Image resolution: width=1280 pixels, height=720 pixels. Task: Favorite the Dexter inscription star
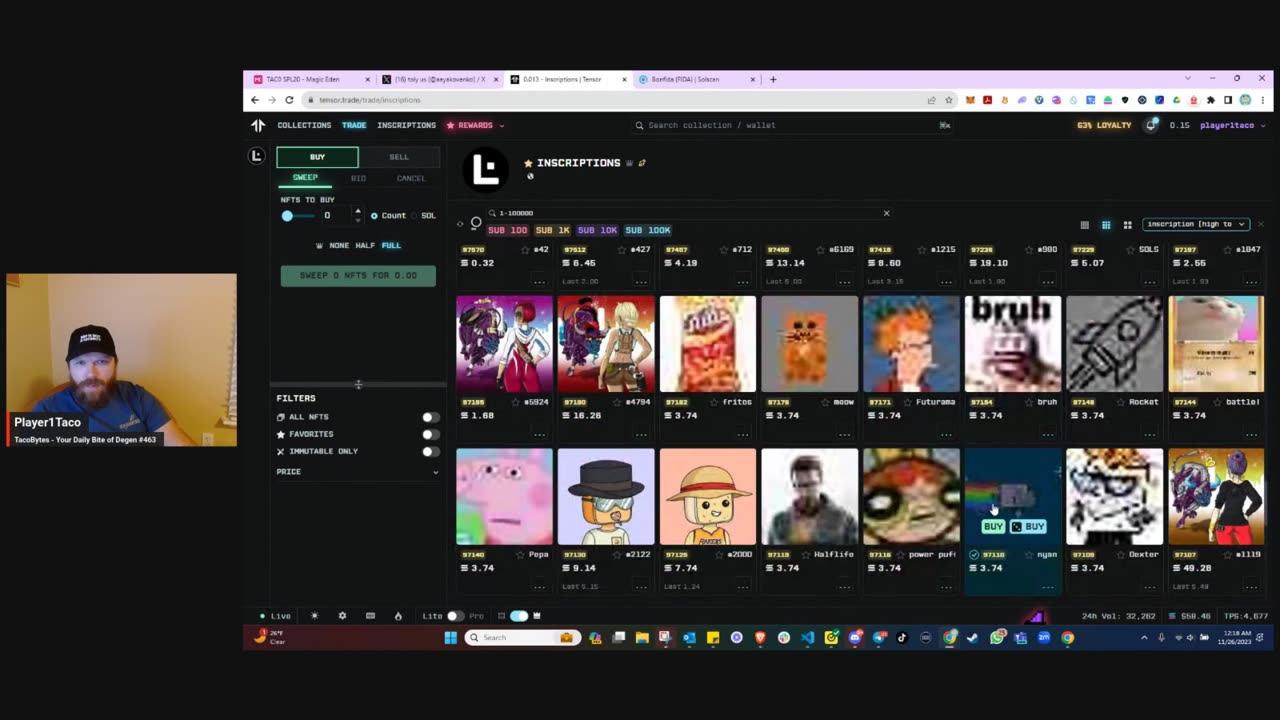[1121, 554]
